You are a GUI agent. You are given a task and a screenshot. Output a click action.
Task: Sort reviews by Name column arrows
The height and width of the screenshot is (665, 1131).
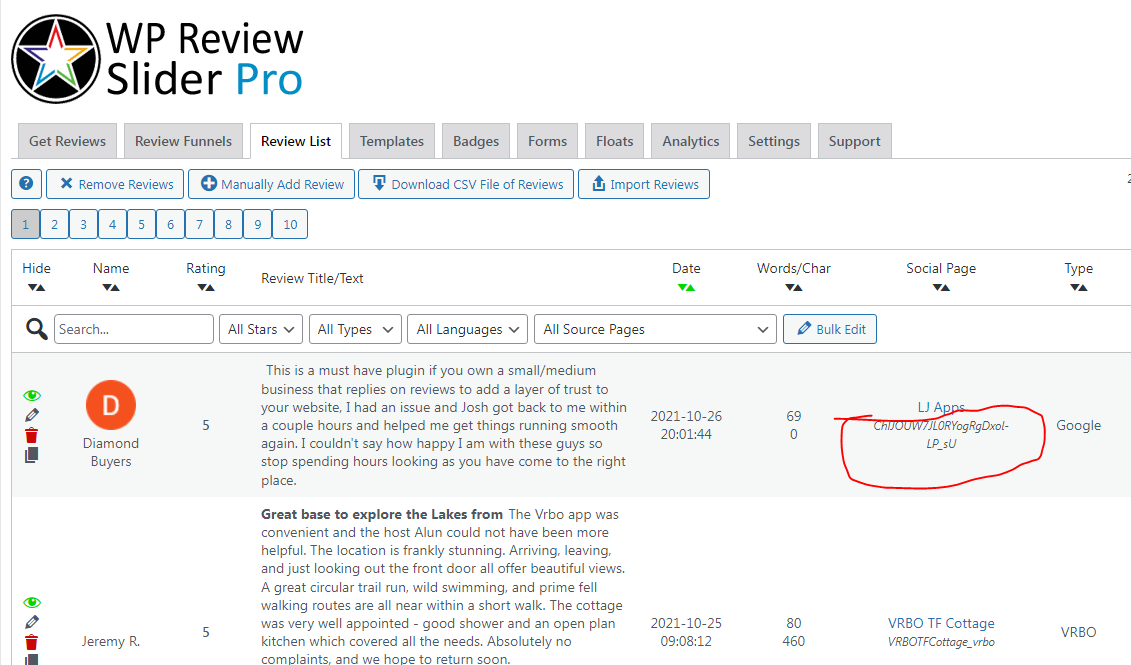pos(110,288)
